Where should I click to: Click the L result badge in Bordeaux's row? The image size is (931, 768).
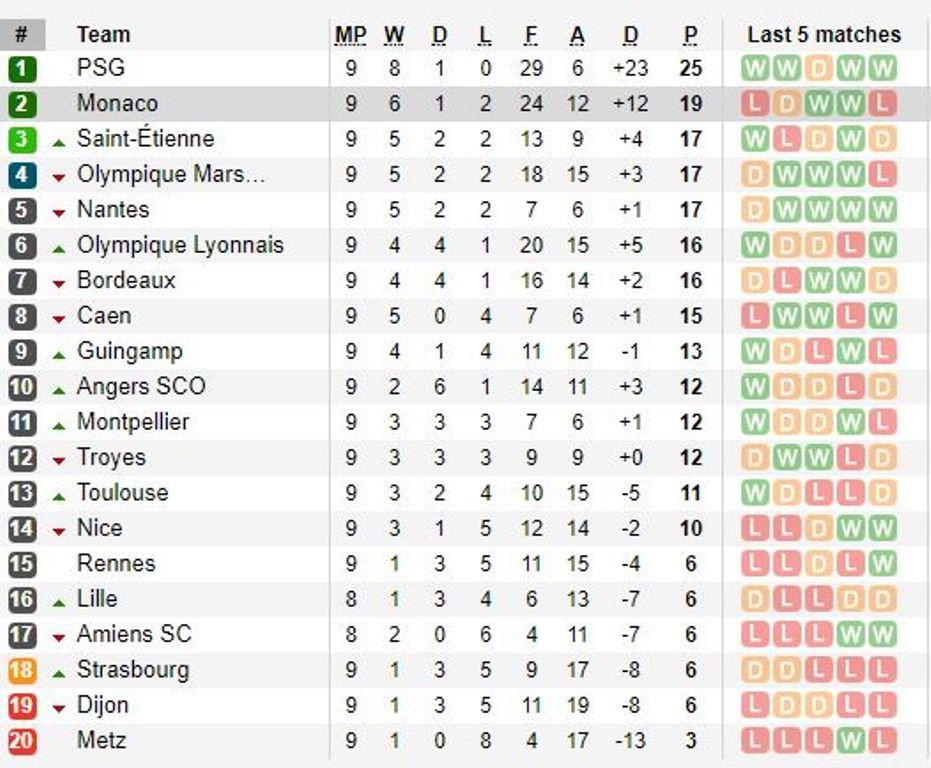786,281
